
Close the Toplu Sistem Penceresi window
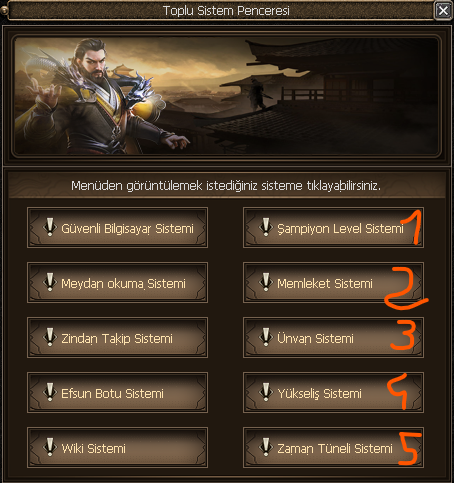pos(443,11)
